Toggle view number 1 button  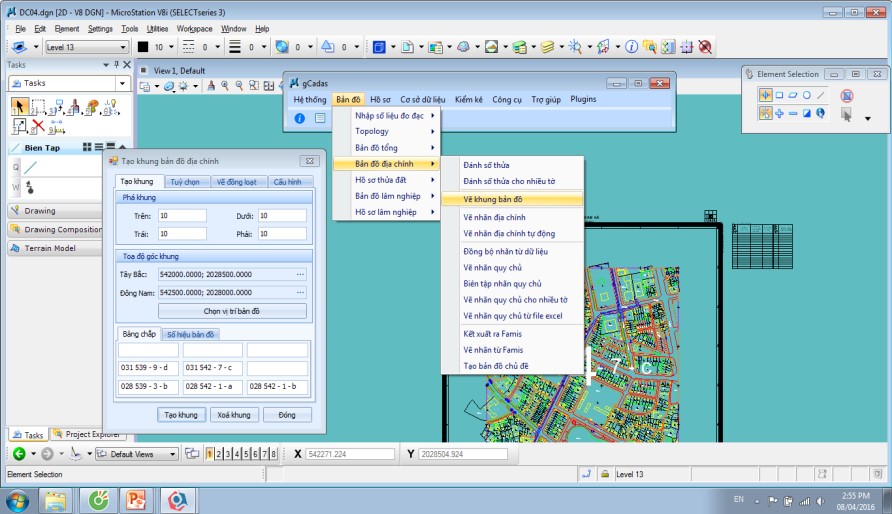point(208,454)
